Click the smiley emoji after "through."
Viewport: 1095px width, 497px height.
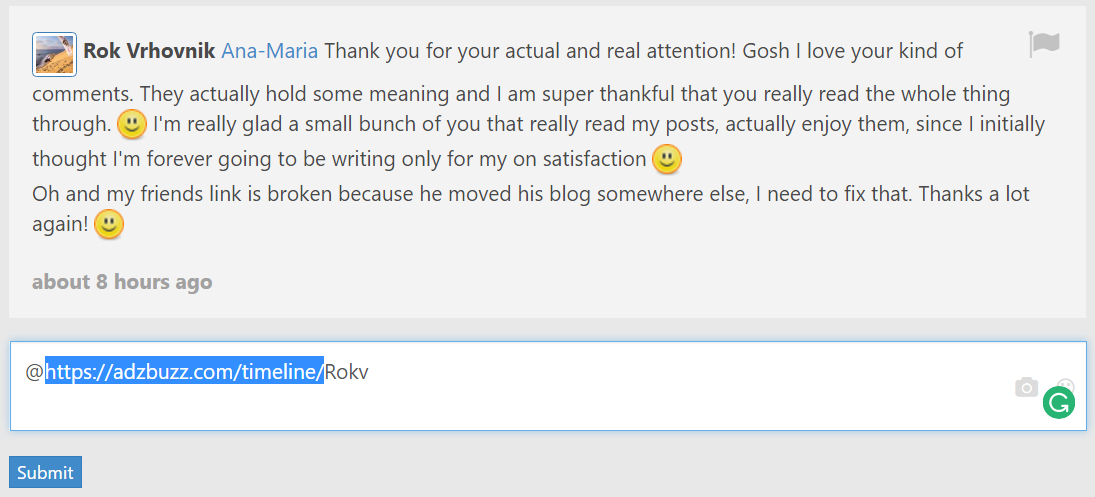tap(132, 125)
